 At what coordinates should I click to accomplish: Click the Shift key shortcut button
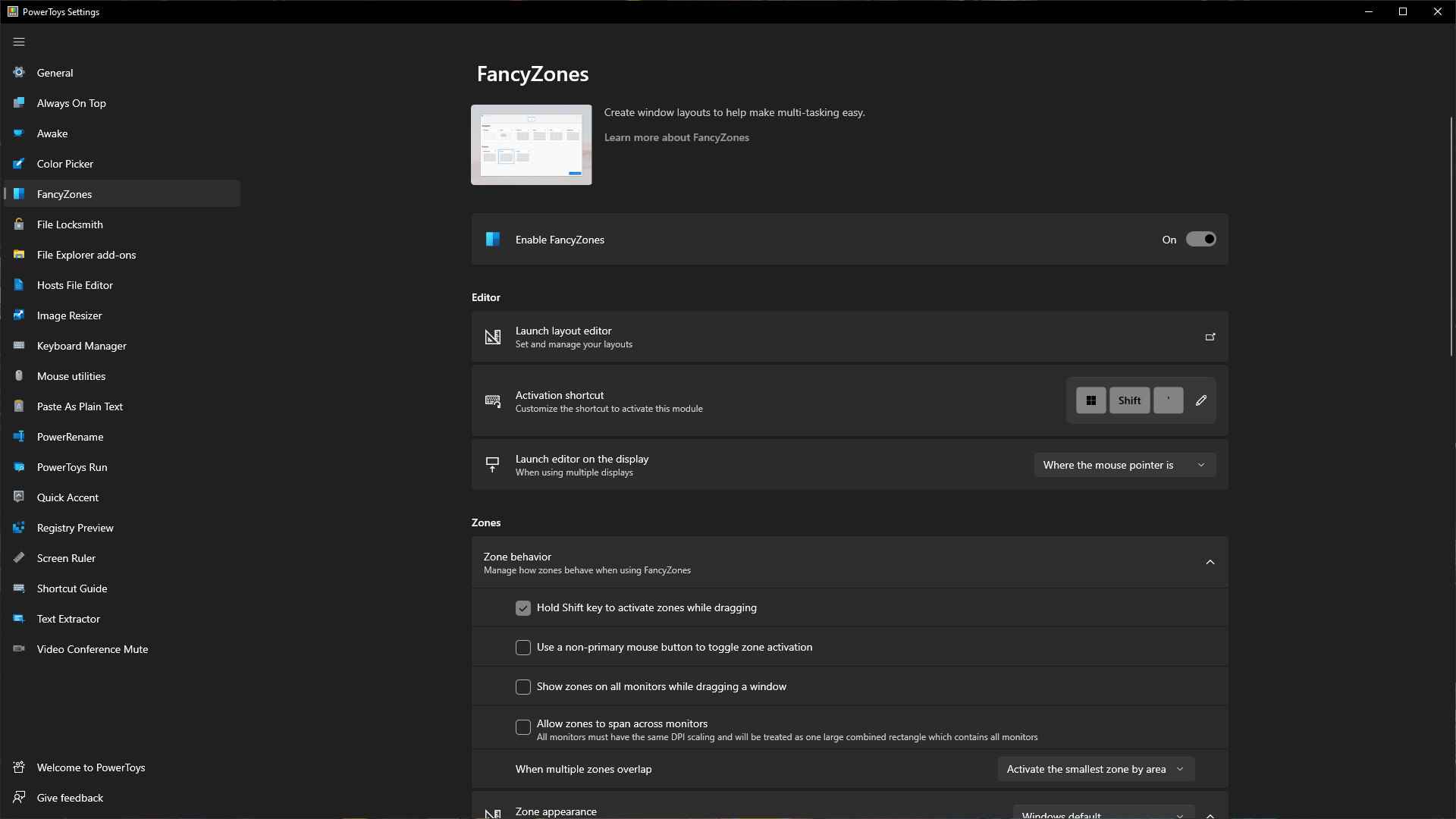point(1129,400)
